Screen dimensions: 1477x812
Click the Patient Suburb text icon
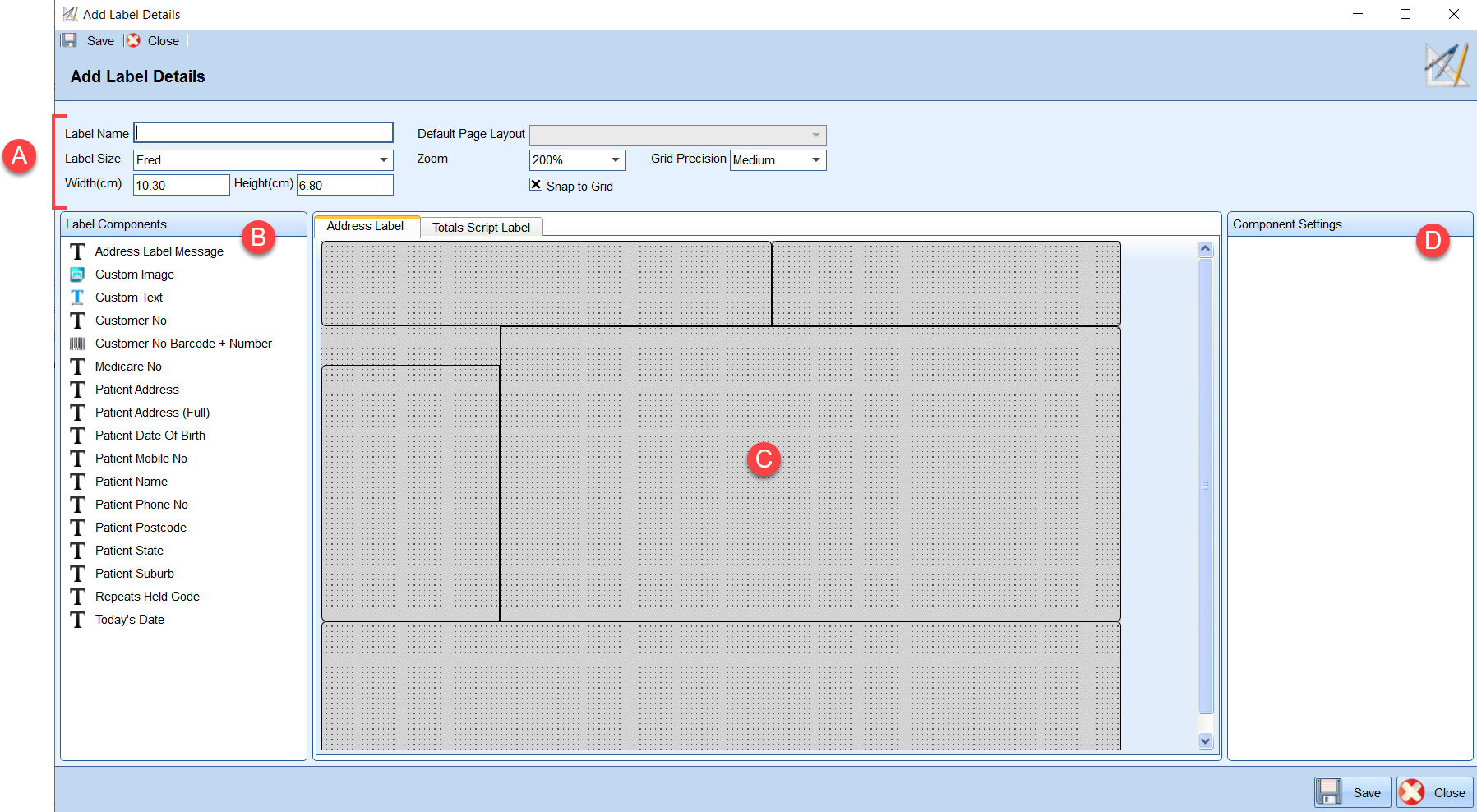[77, 574]
